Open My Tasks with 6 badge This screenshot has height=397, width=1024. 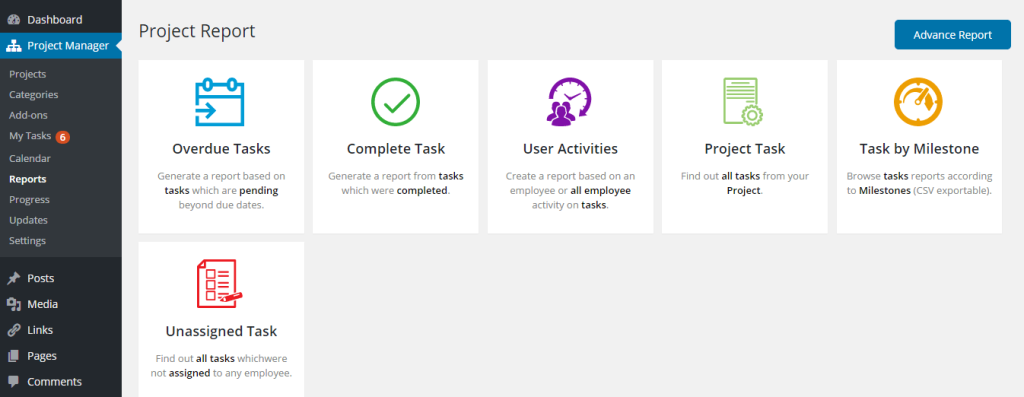point(39,136)
